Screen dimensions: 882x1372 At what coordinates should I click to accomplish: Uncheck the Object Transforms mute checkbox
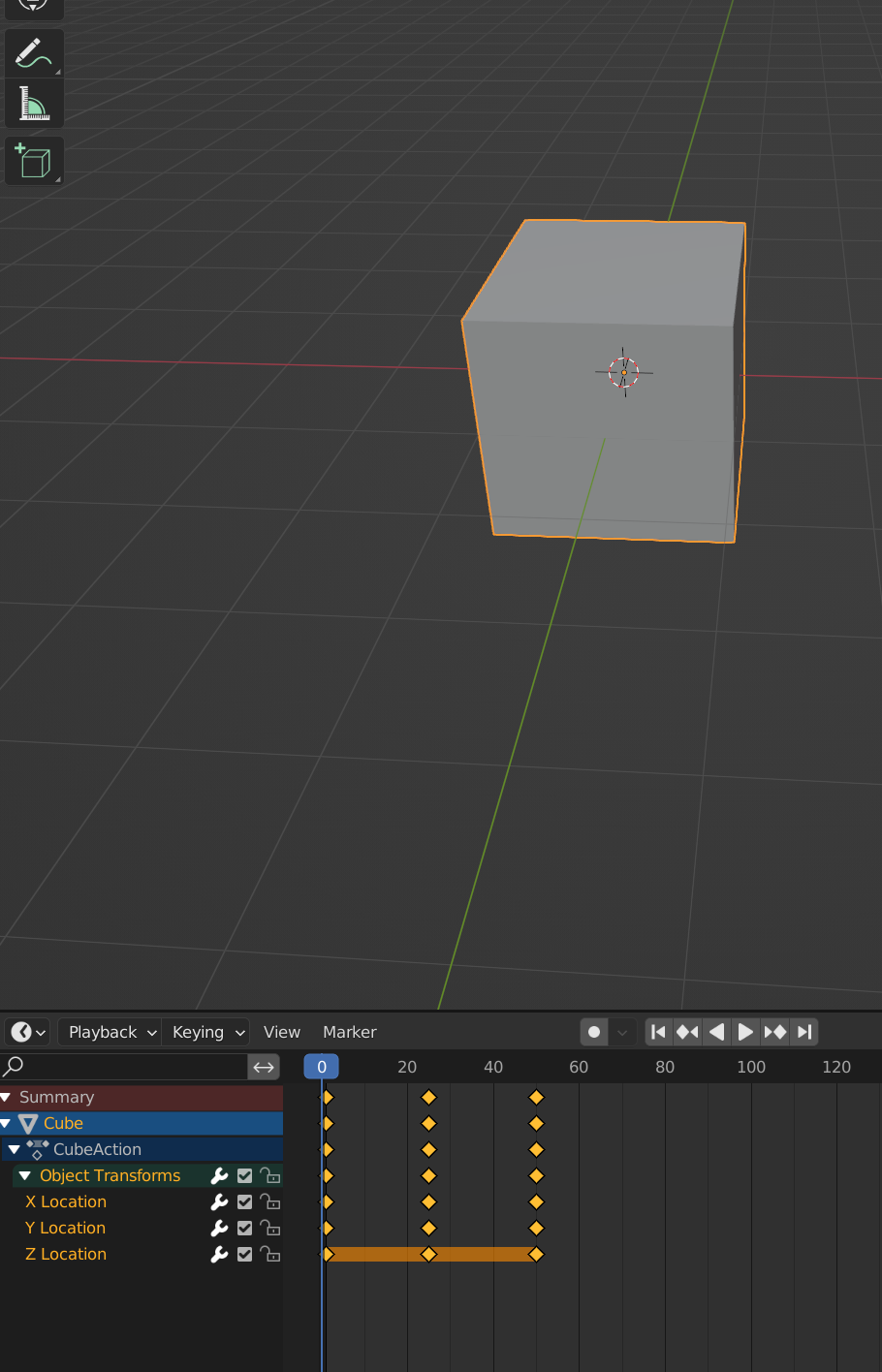click(244, 1175)
